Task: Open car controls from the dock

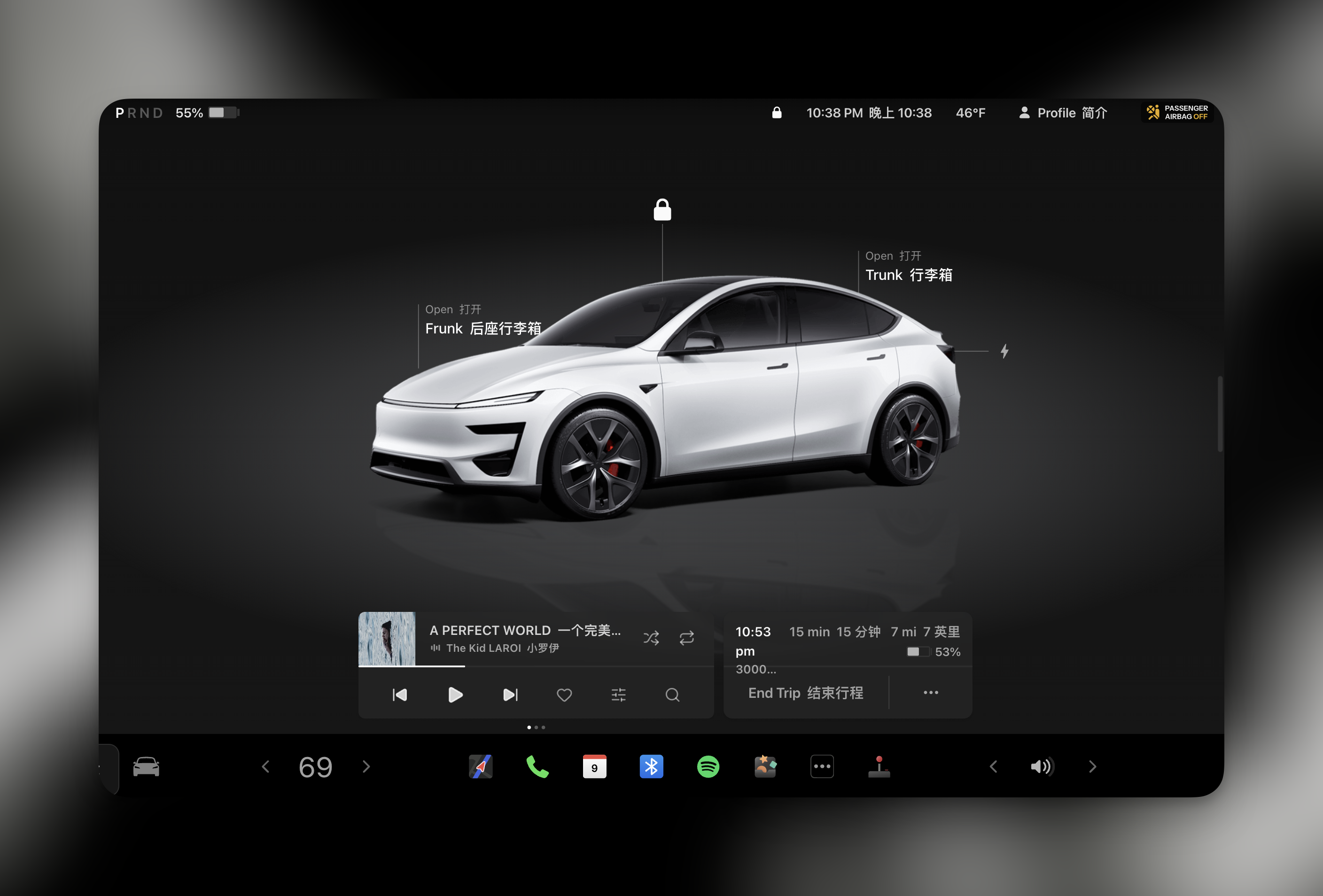Action: pos(146,766)
